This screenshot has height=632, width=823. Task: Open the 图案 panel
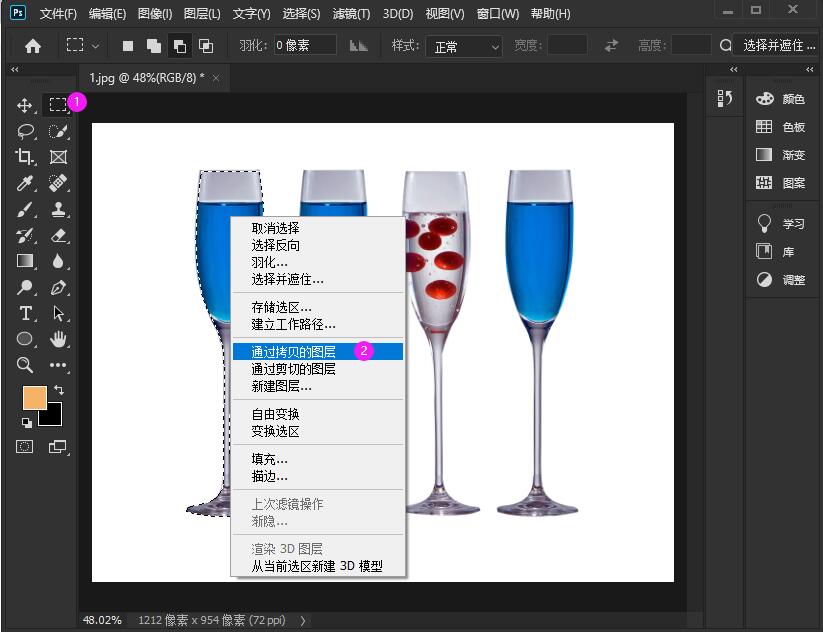pyautogui.click(x=780, y=183)
